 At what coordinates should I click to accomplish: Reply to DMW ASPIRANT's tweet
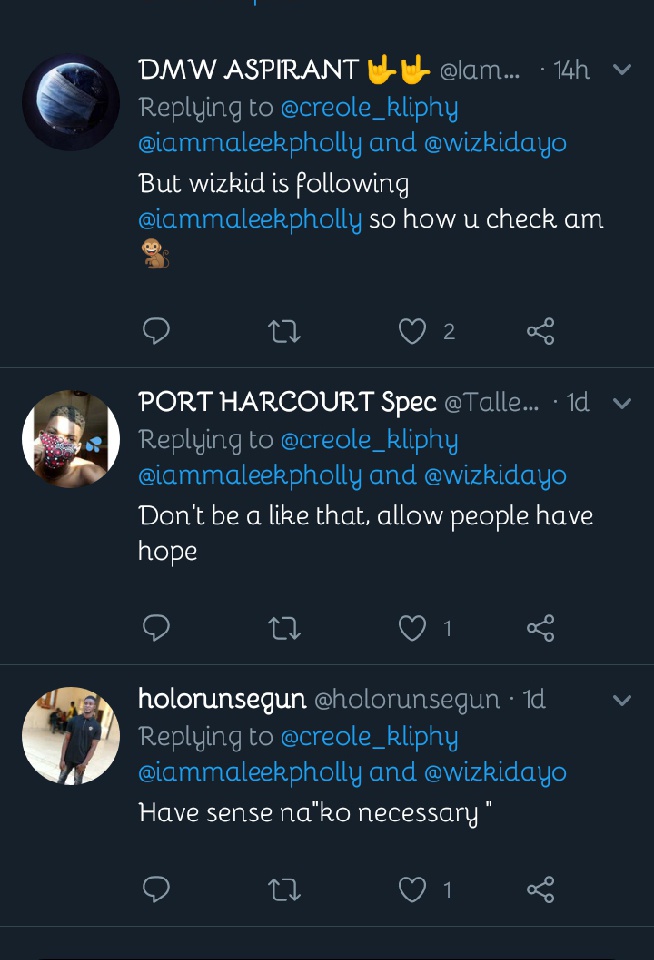pyautogui.click(x=156, y=331)
